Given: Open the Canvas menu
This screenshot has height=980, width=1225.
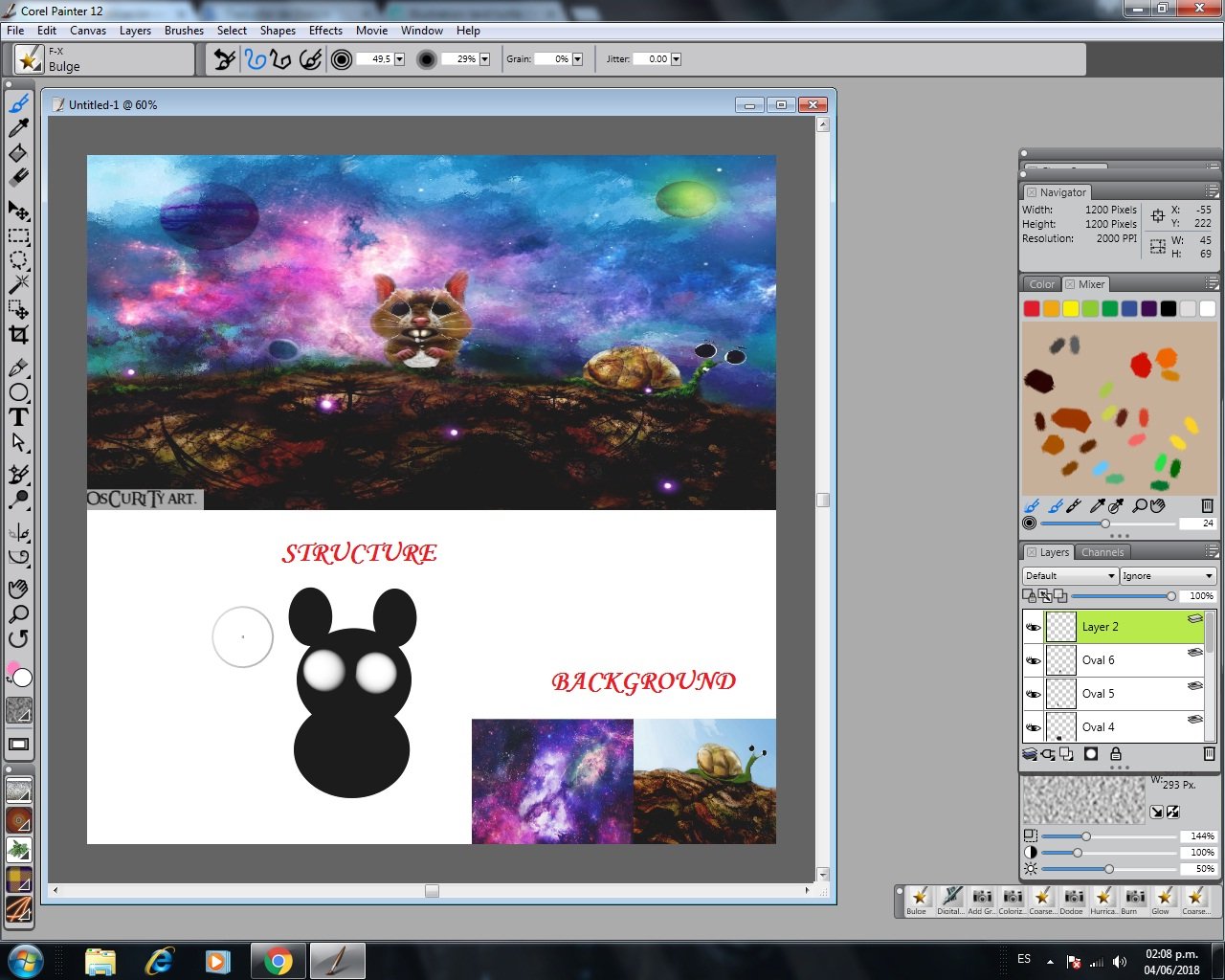Looking at the screenshot, I should tap(88, 31).
